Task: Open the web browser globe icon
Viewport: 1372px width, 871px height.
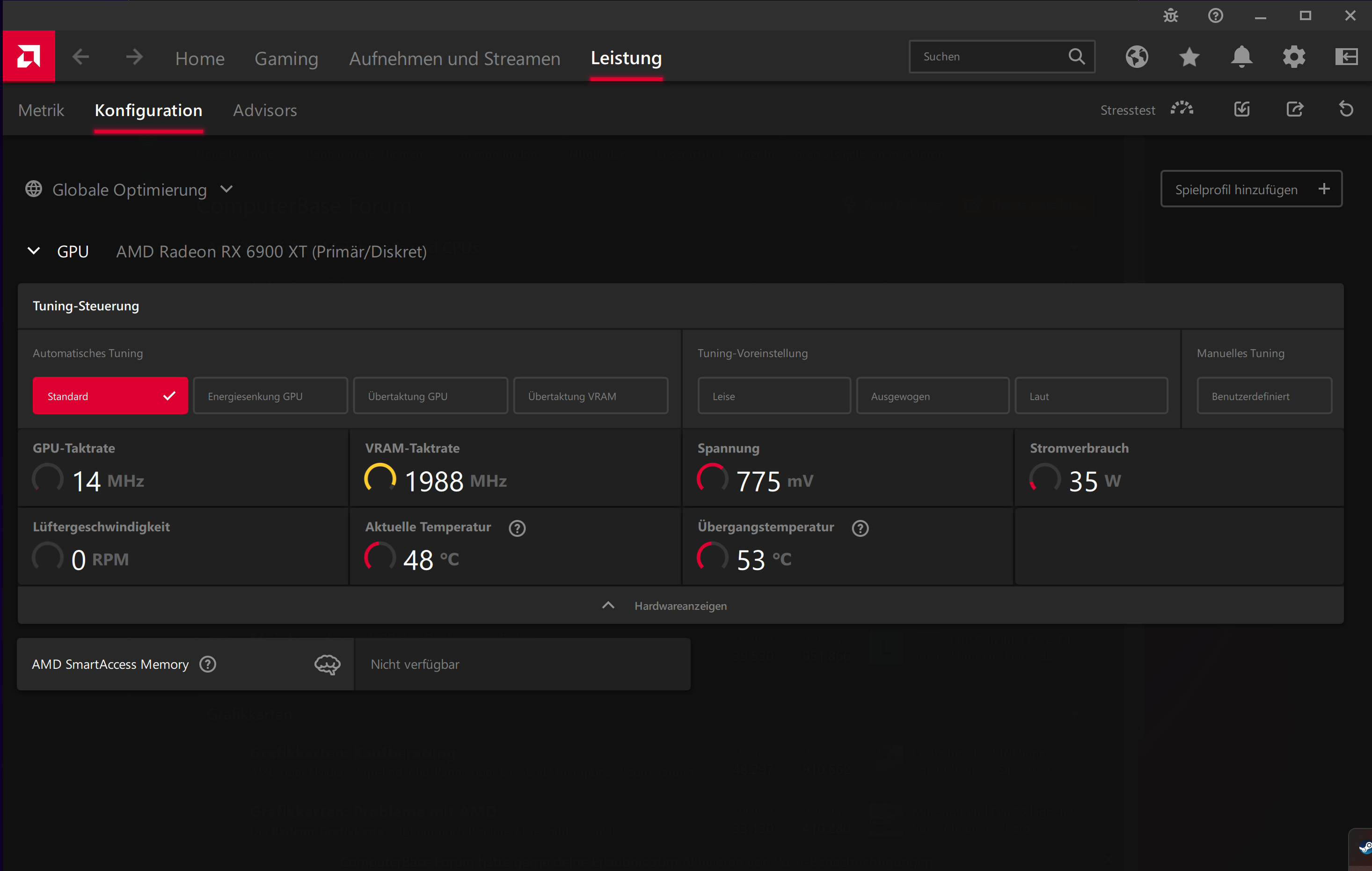Action: (x=1136, y=57)
